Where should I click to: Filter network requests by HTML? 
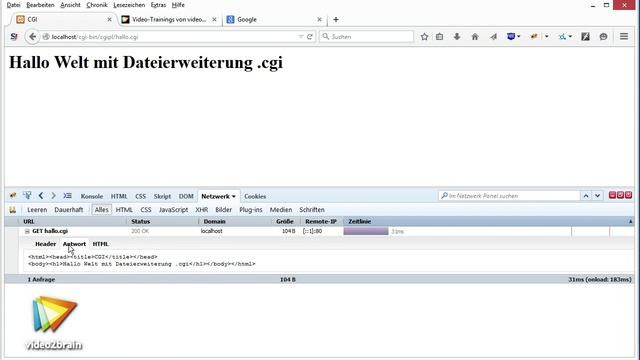pyautogui.click(x=124, y=210)
